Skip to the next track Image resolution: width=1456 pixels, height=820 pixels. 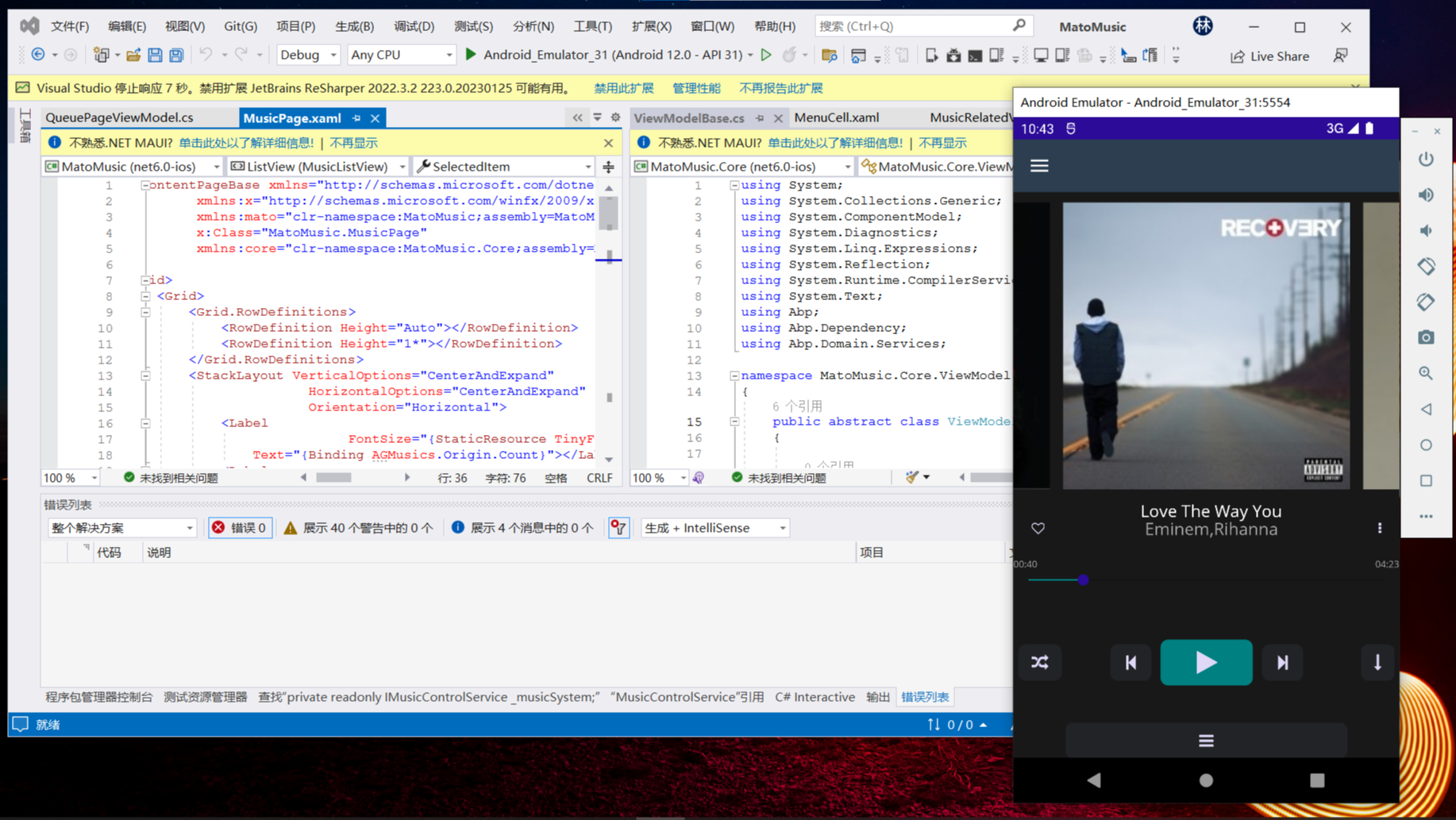tap(1282, 662)
